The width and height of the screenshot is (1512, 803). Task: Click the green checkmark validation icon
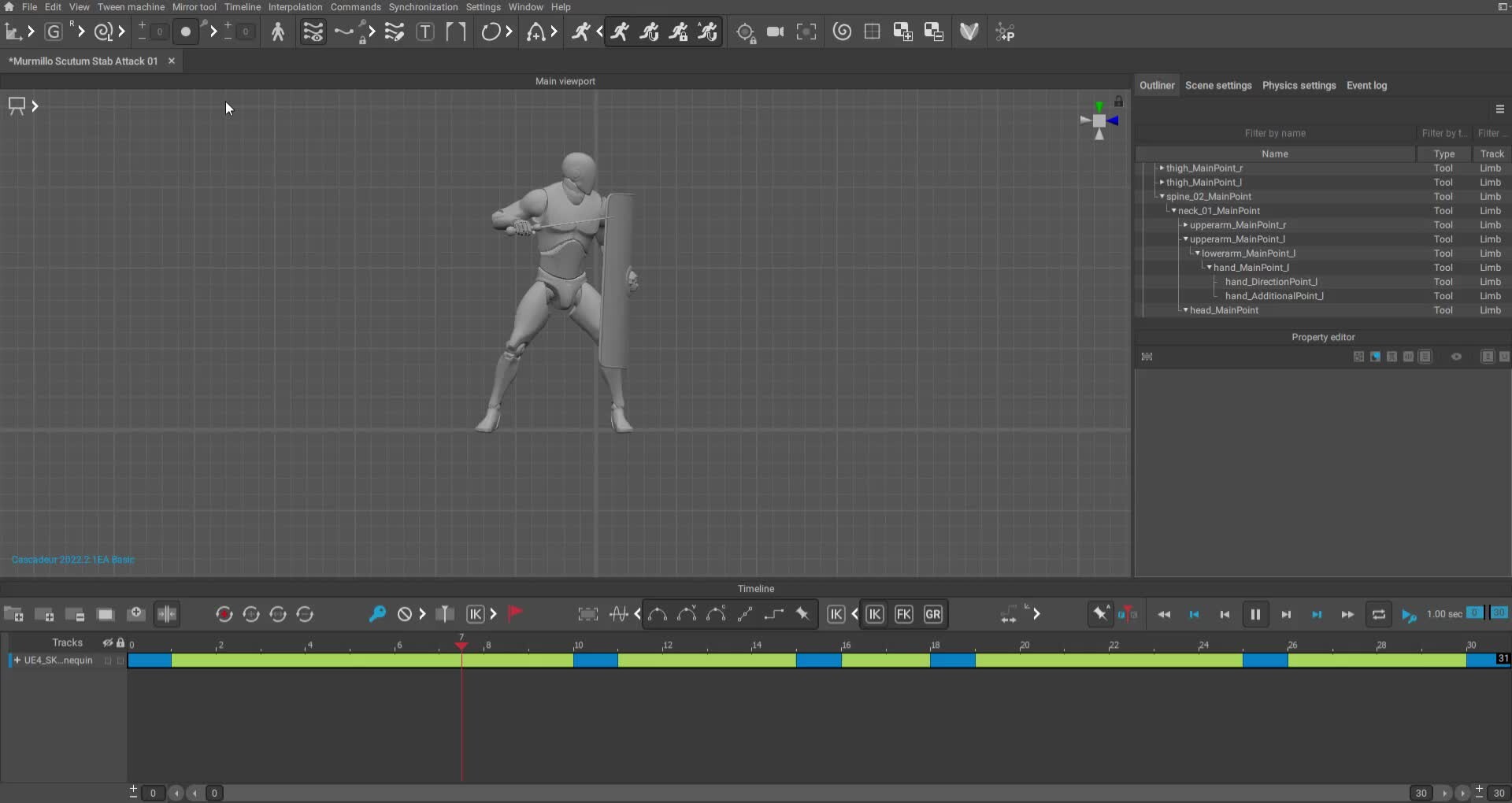click(969, 31)
